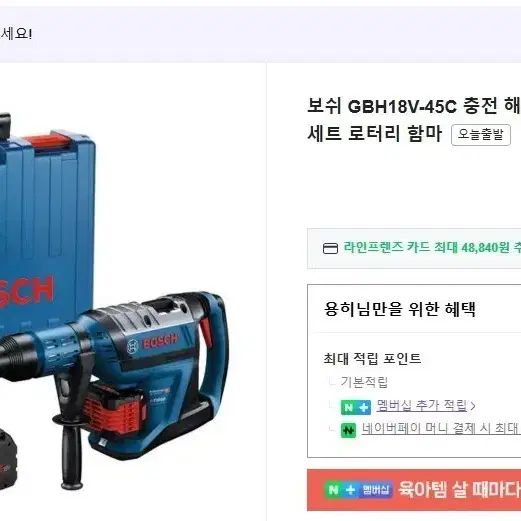This screenshot has height=521, width=521.
Task: Select the 기본적립 item
Action: [x=364, y=382]
